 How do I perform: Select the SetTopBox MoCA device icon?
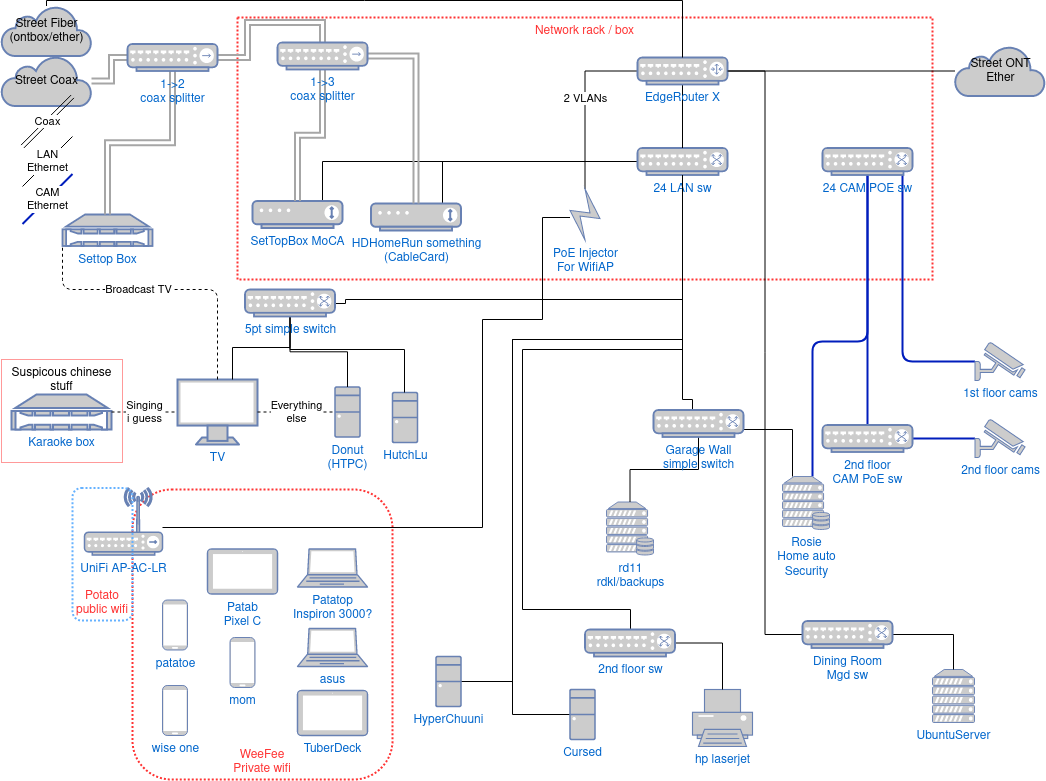pyautogui.click(x=298, y=214)
